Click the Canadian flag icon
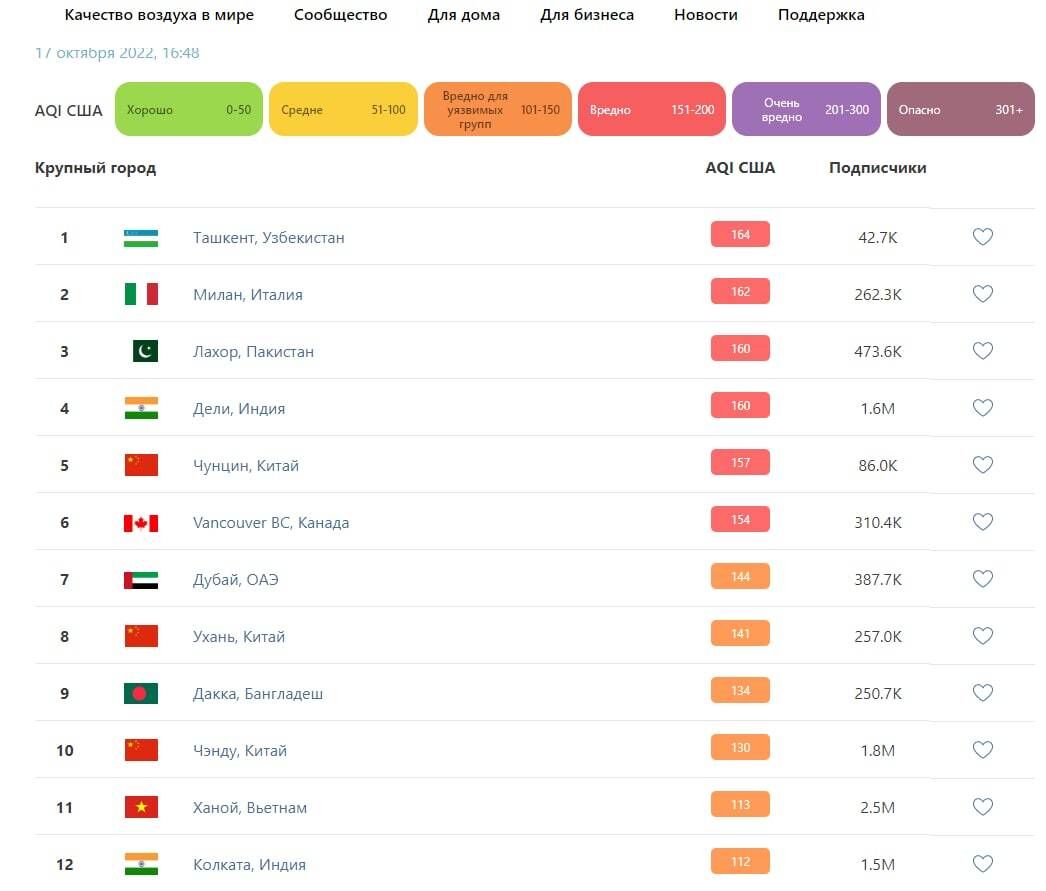Image resolution: width=1046 pixels, height=891 pixels. pos(141,523)
